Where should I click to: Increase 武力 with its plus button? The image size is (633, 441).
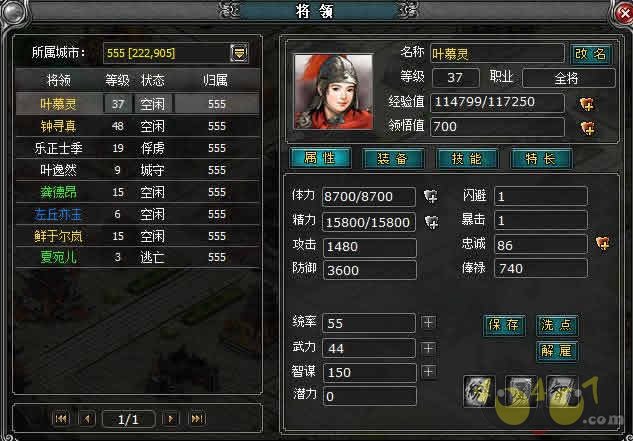[428, 348]
